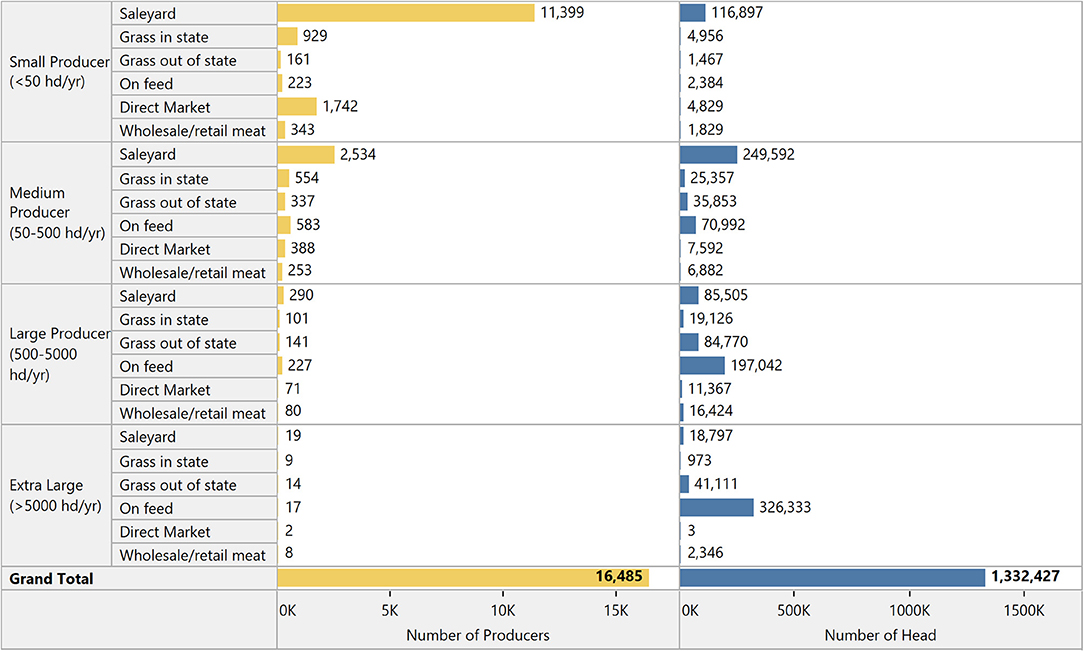The height and width of the screenshot is (651, 1084).
Task: Select On feed under Large Producer
Action: [x=146, y=367]
